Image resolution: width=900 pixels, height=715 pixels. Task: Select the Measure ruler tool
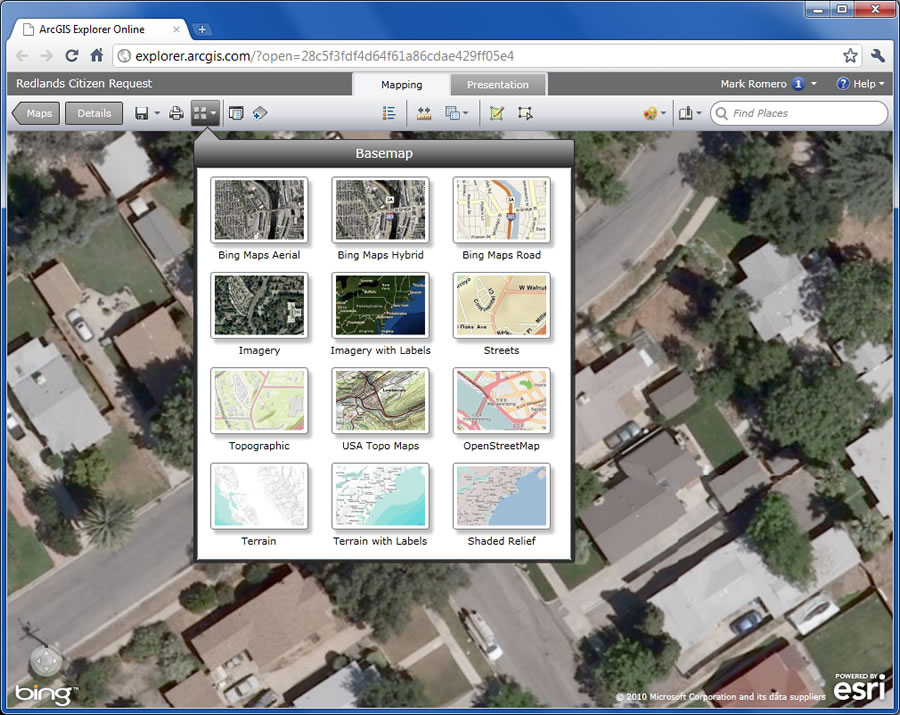tap(424, 113)
